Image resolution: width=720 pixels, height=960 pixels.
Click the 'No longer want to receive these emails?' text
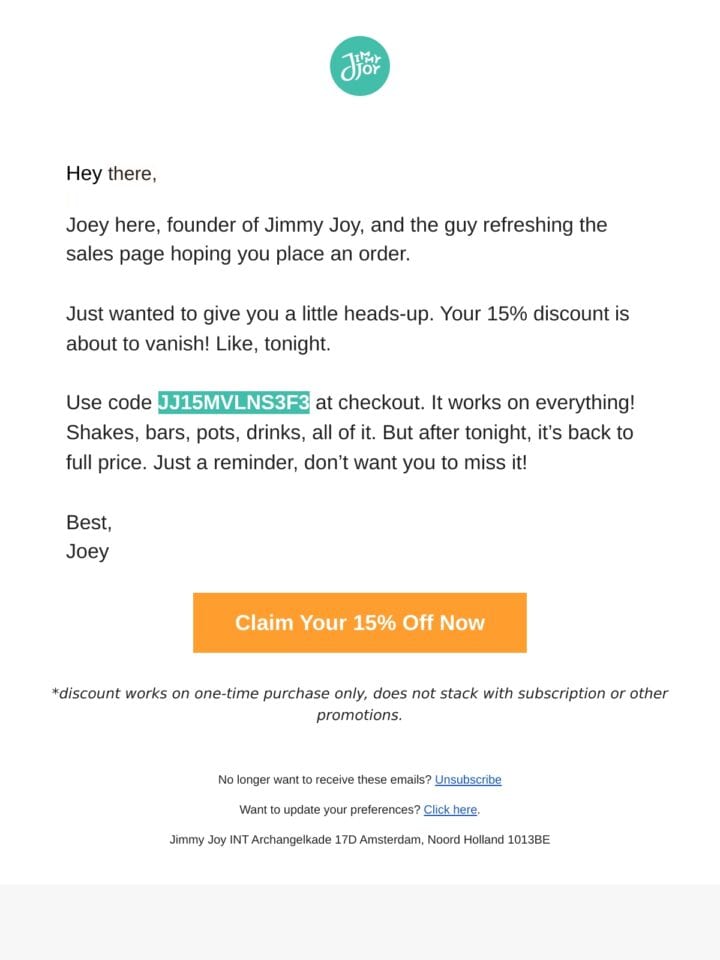point(324,779)
